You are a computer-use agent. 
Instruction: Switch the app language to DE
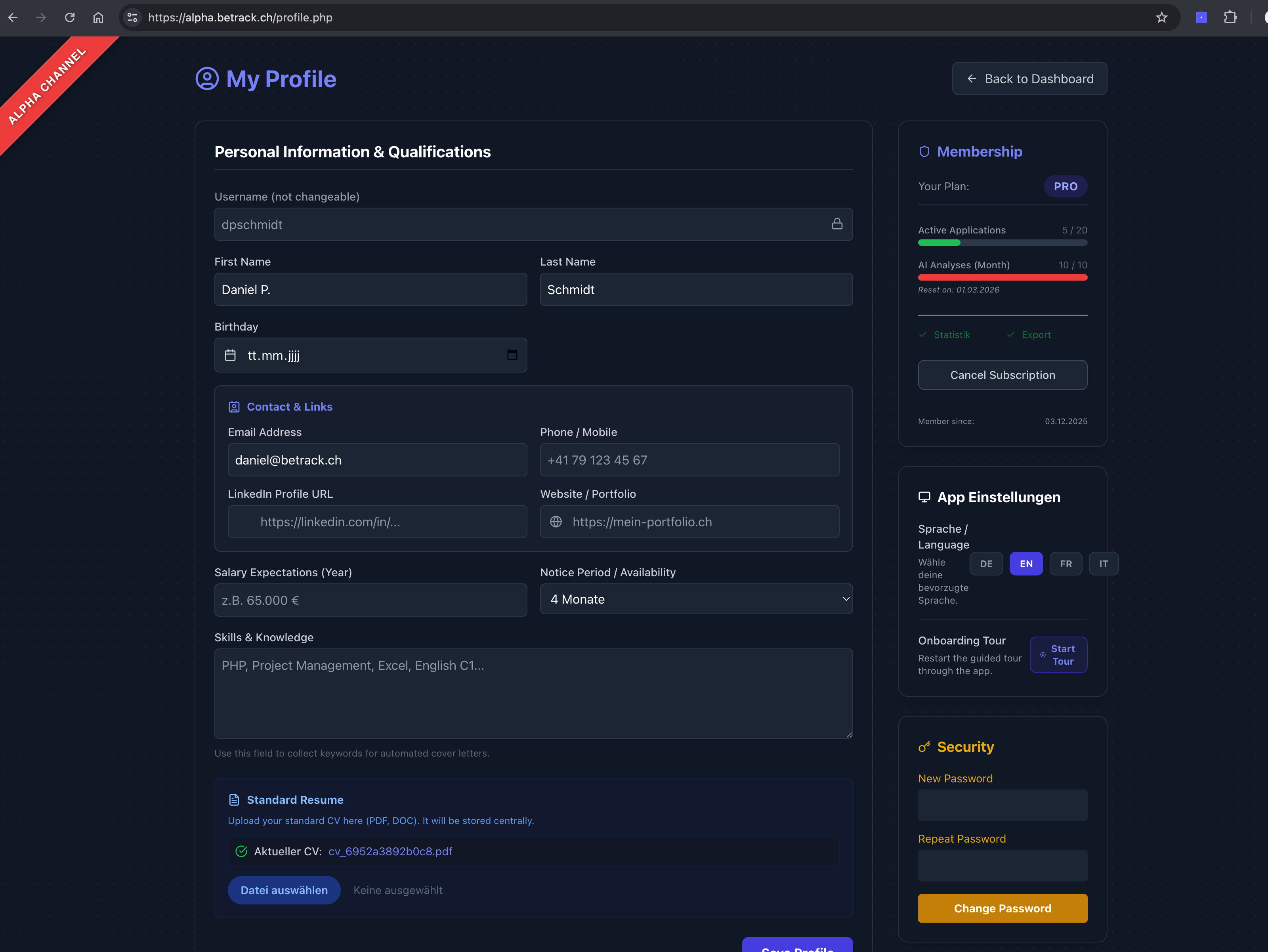point(986,564)
